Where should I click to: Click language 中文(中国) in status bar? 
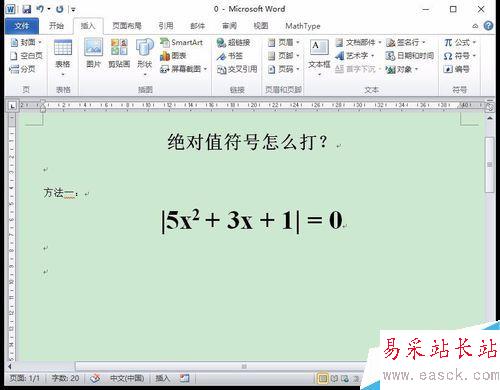coord(127,378)
